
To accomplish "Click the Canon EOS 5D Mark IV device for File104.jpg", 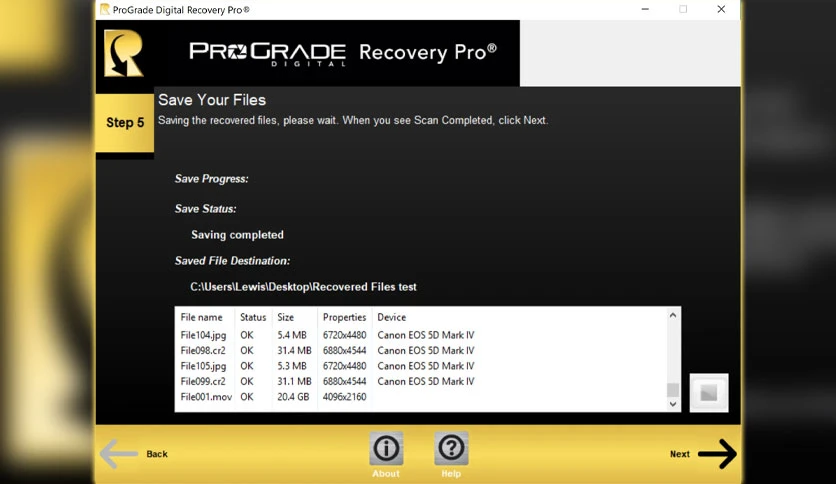I will pos(425,335).
